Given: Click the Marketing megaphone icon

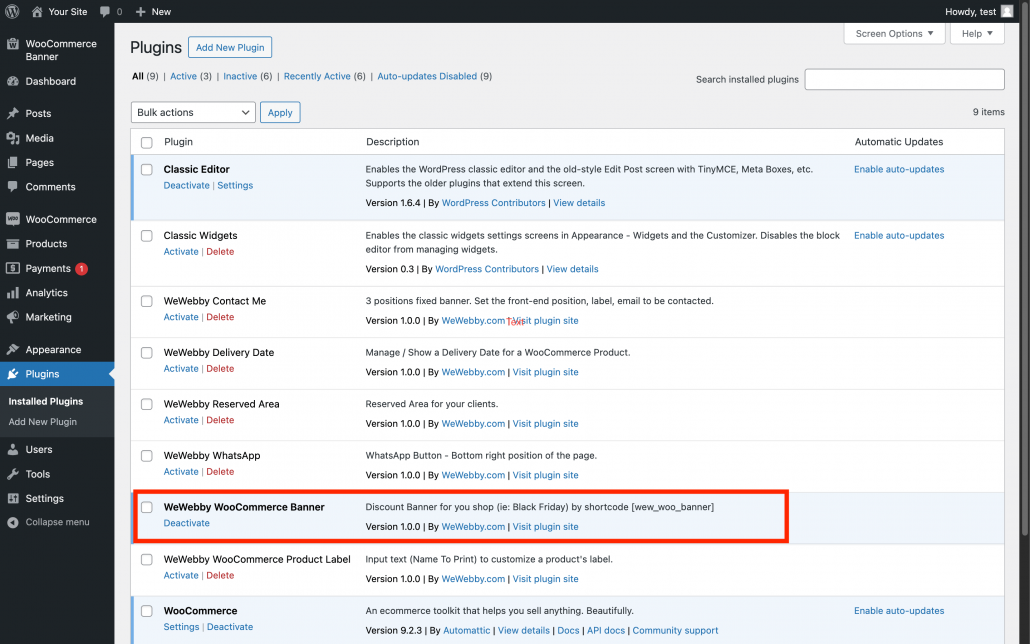Looking at the screenshot, I should coord(13,317).
